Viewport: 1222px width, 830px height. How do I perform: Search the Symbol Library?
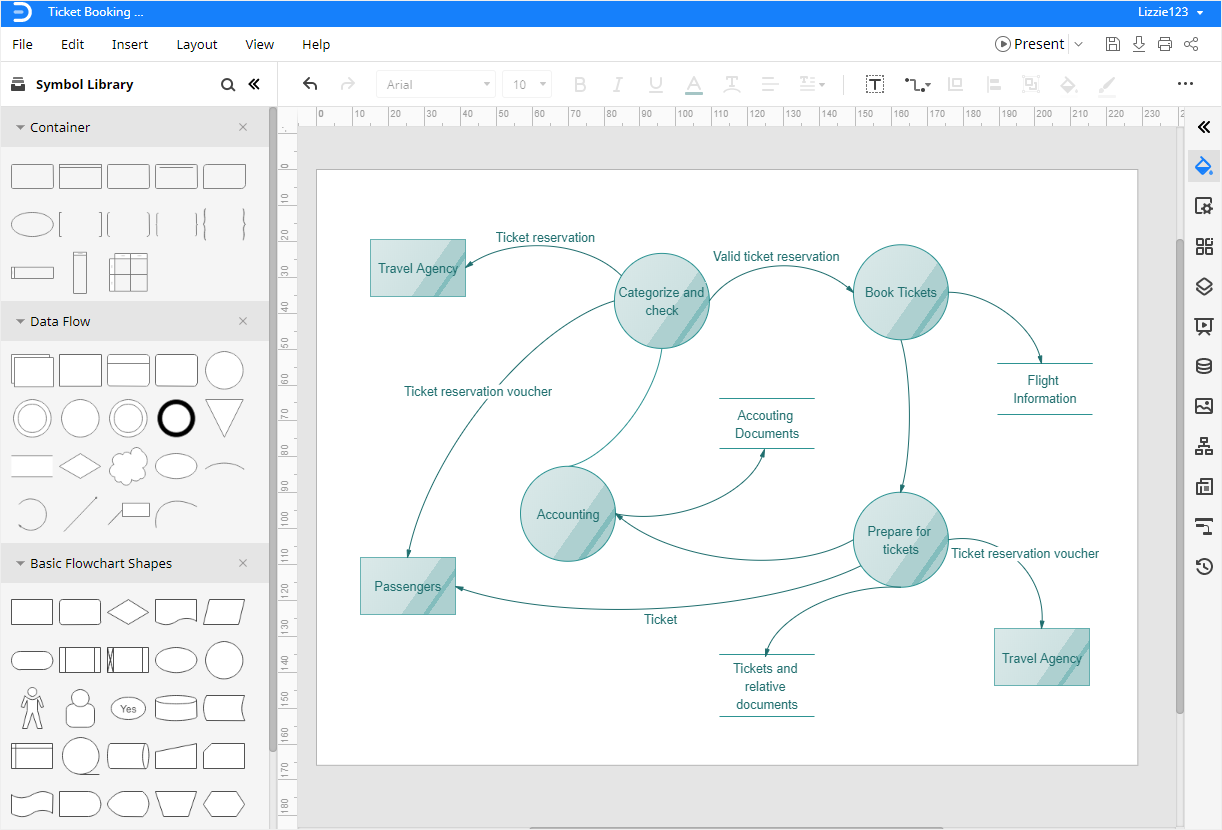pyautogui.click(x=228, y=85)
